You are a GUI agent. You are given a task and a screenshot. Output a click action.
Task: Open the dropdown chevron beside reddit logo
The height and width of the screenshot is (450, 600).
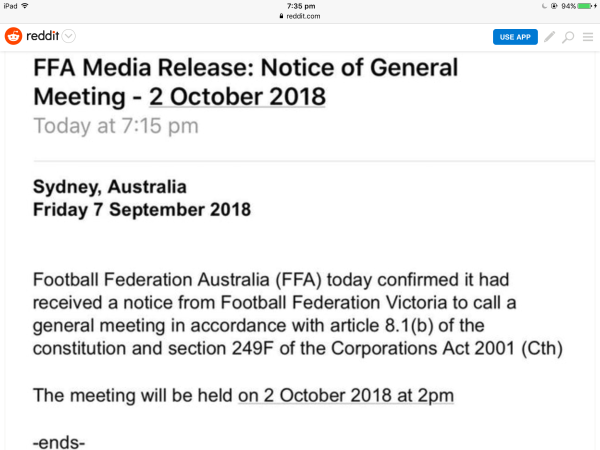click(68, 36)
